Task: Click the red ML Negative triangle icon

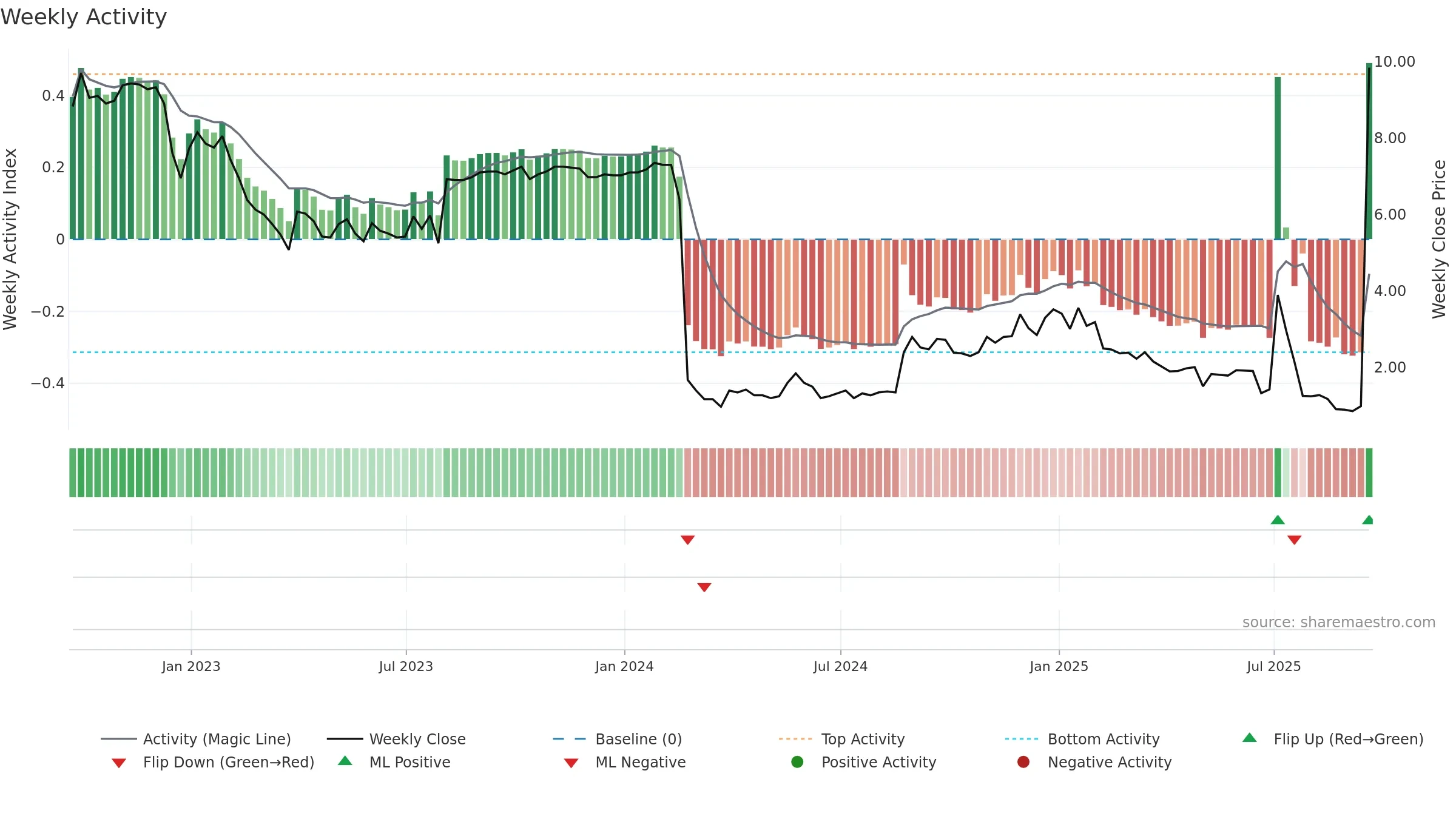Action: tap(571, 763)
